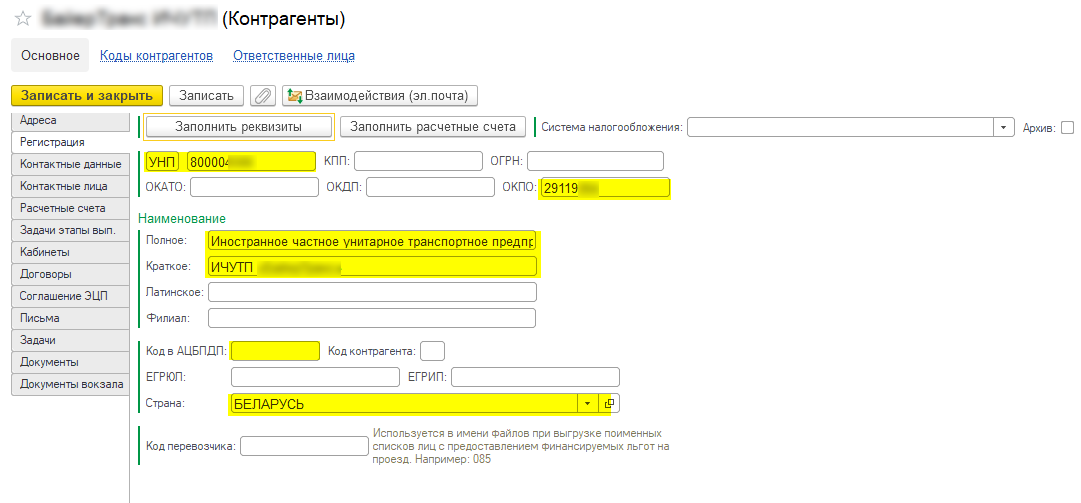1081x503 pixels.
Task: Click into the КПП input field
Action: click(417, 161)
